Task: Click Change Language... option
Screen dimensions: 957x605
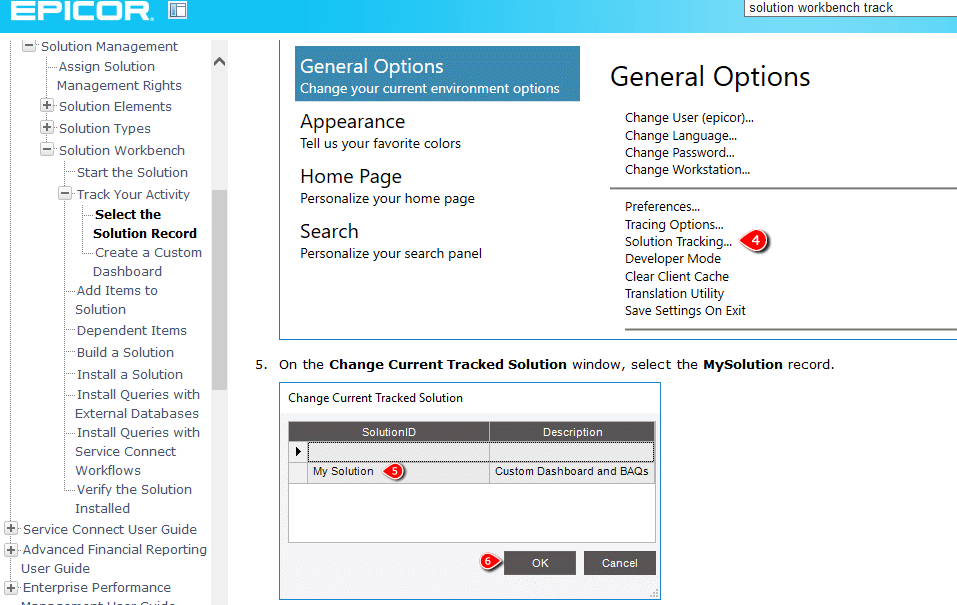Action: pyautogui.click(x=681, y=136)
